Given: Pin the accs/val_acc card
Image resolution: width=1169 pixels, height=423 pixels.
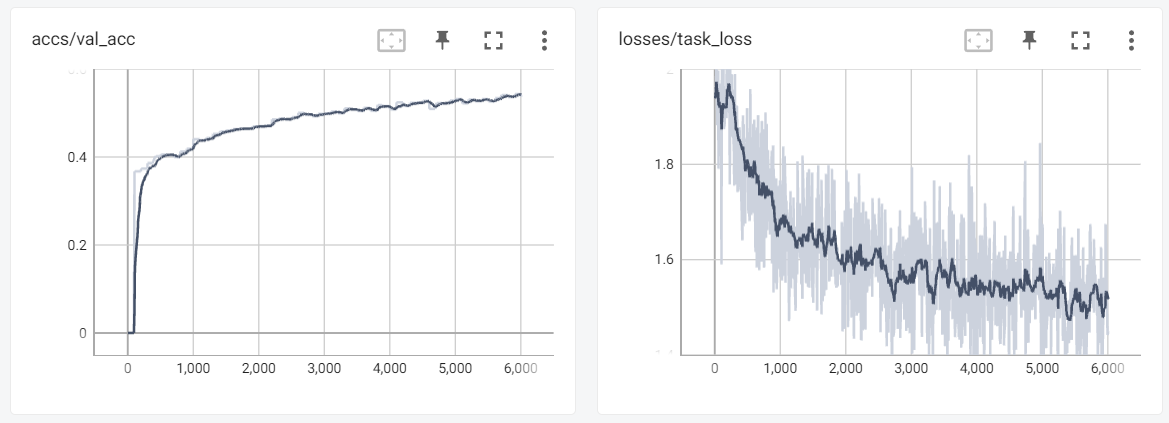Looking at the screenshot, I should point(442,40).
